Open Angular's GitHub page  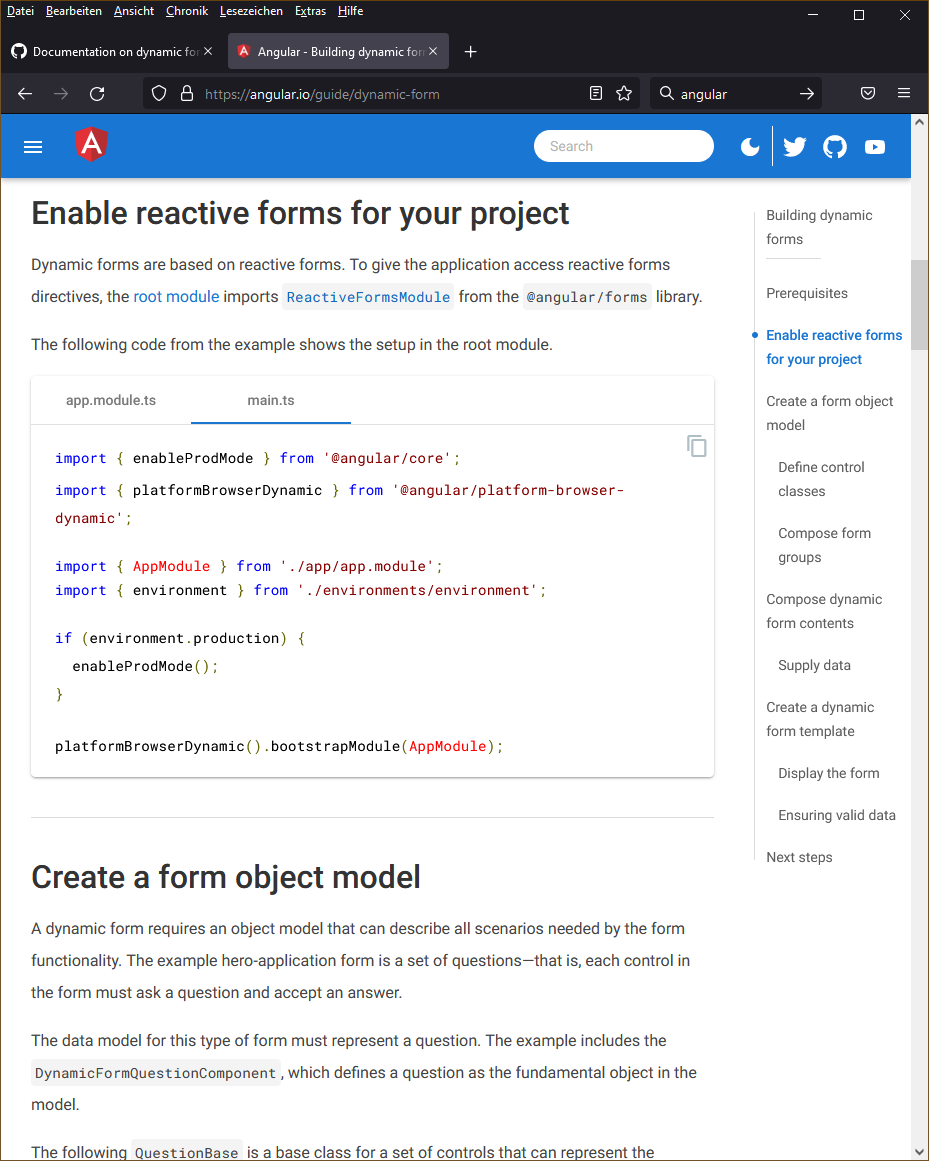point(834,146)
